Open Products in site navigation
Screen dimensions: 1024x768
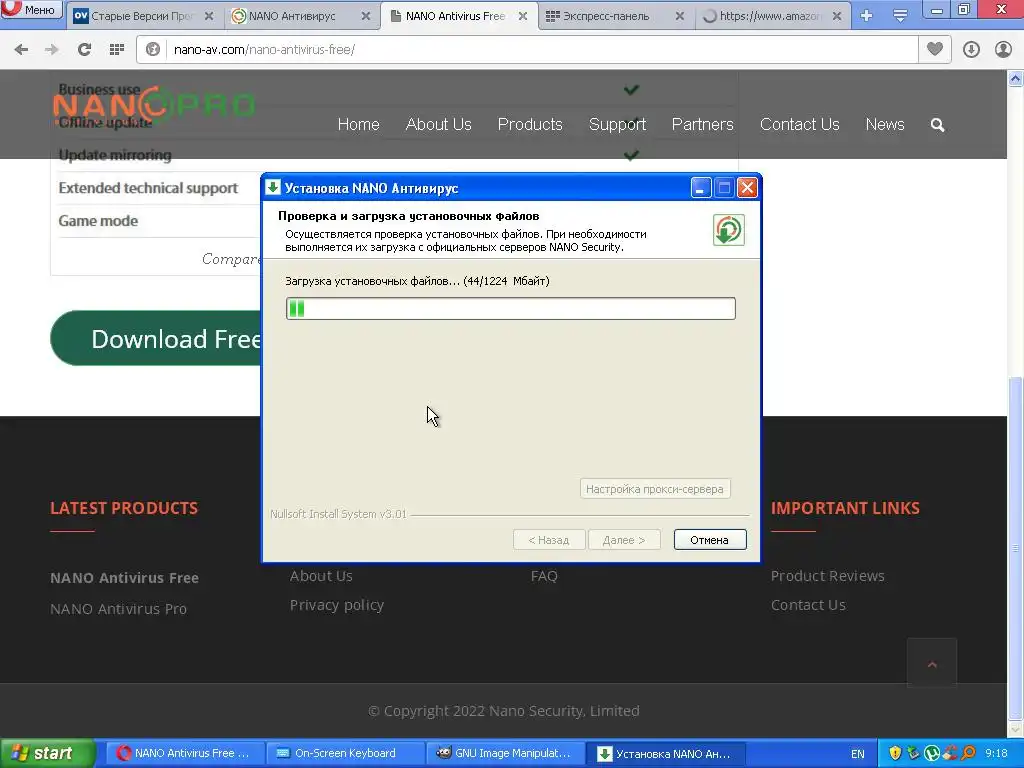530,124
